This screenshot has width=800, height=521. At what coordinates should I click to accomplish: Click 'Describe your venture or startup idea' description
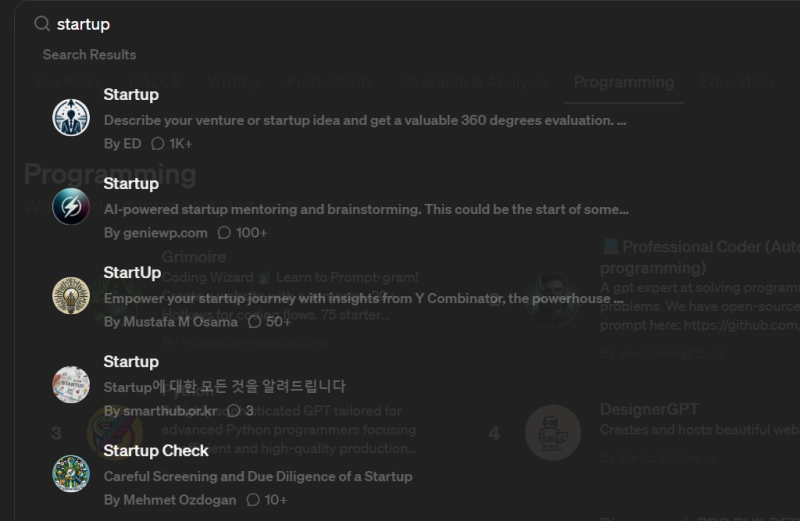point(365,120)
